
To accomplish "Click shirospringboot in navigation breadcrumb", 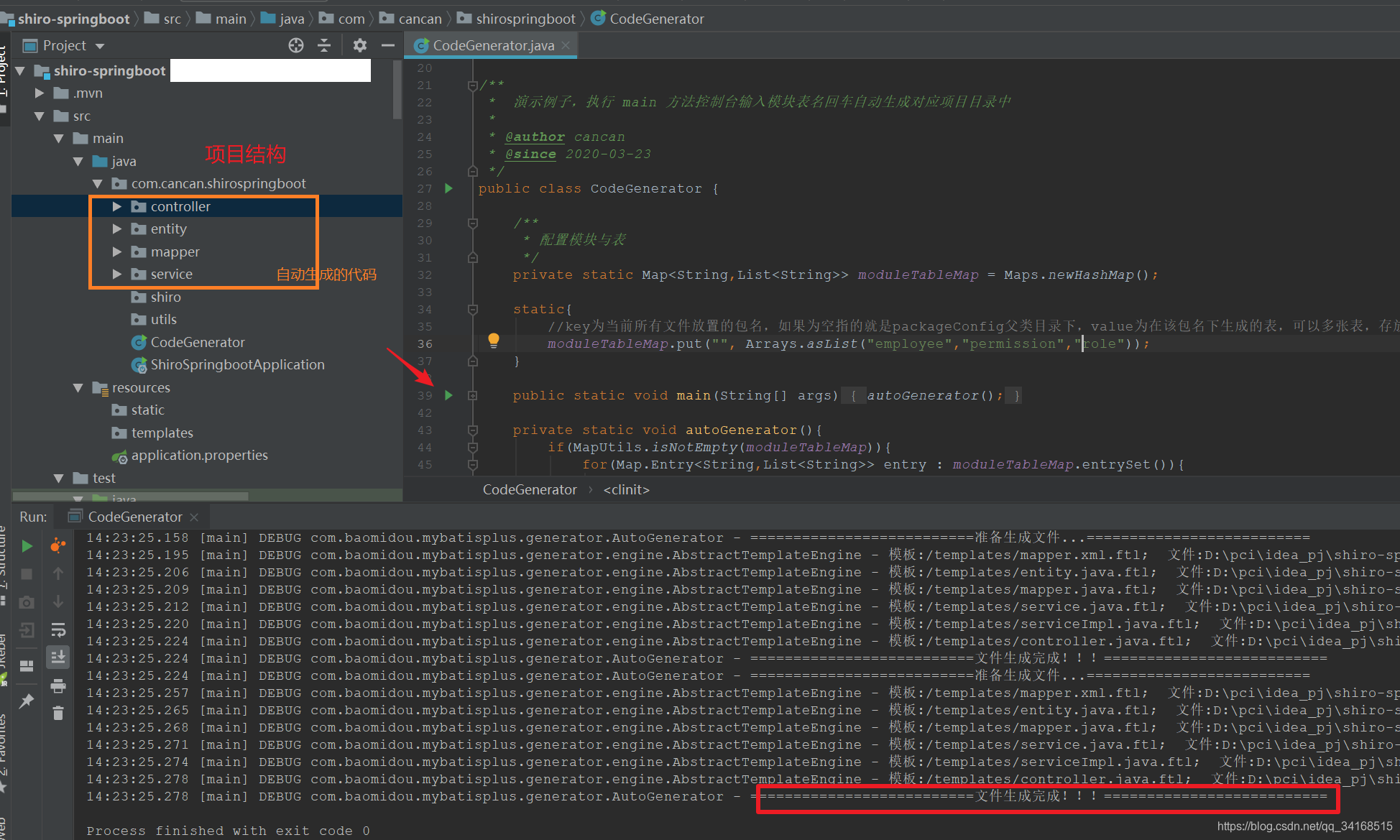I will pyautogui.click(x=525, y=19).
